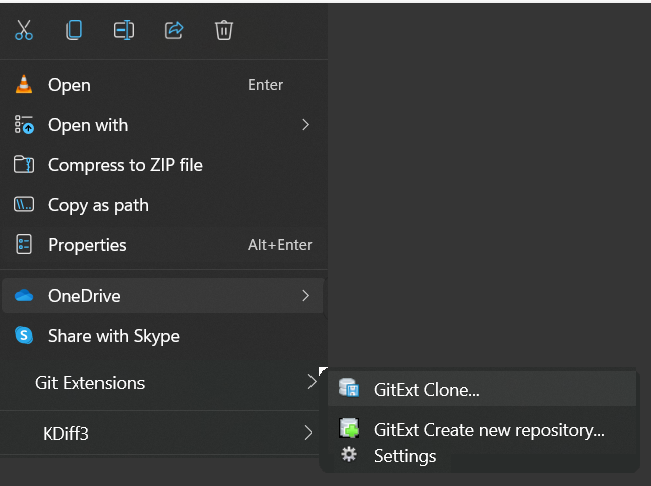Expand the KDiff3 submenu arrow
Screen dimensions: 651x486
tap(307, 433)
